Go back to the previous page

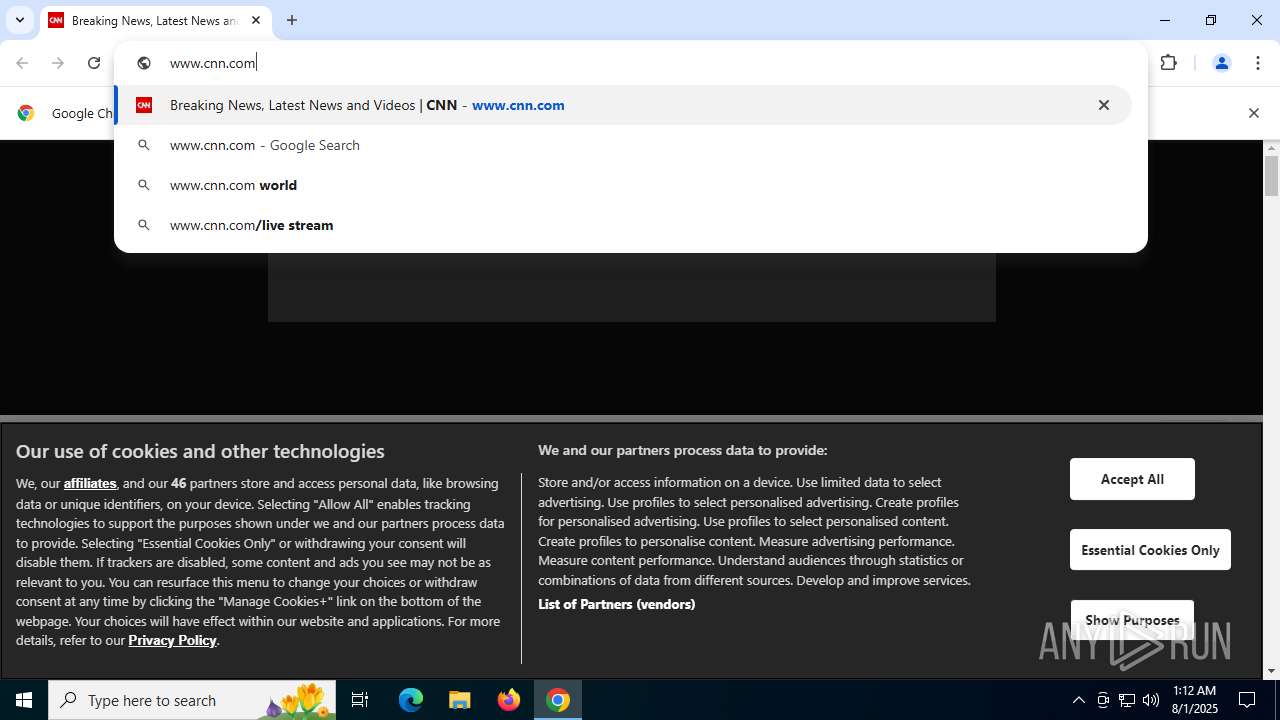tap(22, 63)
